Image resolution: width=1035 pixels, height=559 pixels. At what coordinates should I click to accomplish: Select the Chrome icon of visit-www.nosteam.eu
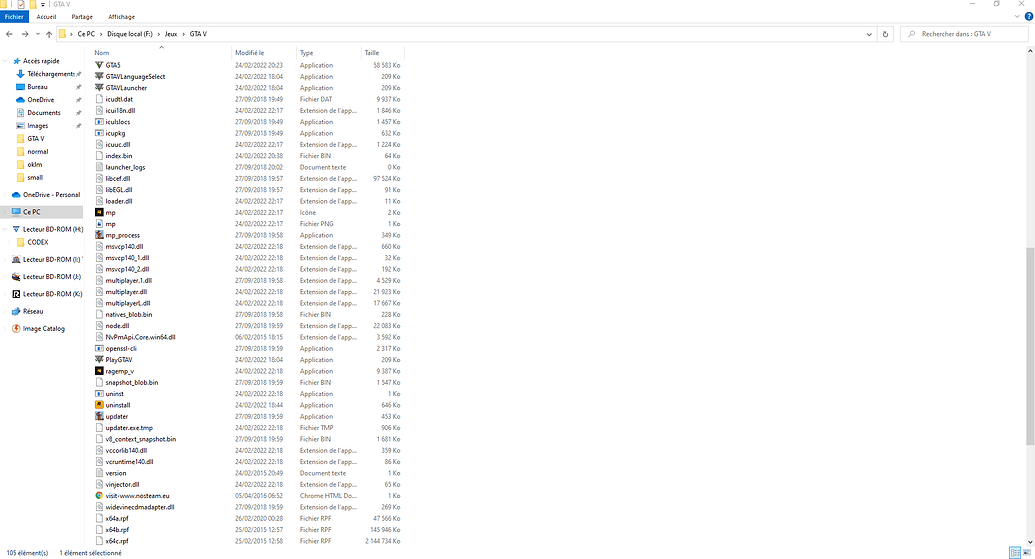point(99,496)
